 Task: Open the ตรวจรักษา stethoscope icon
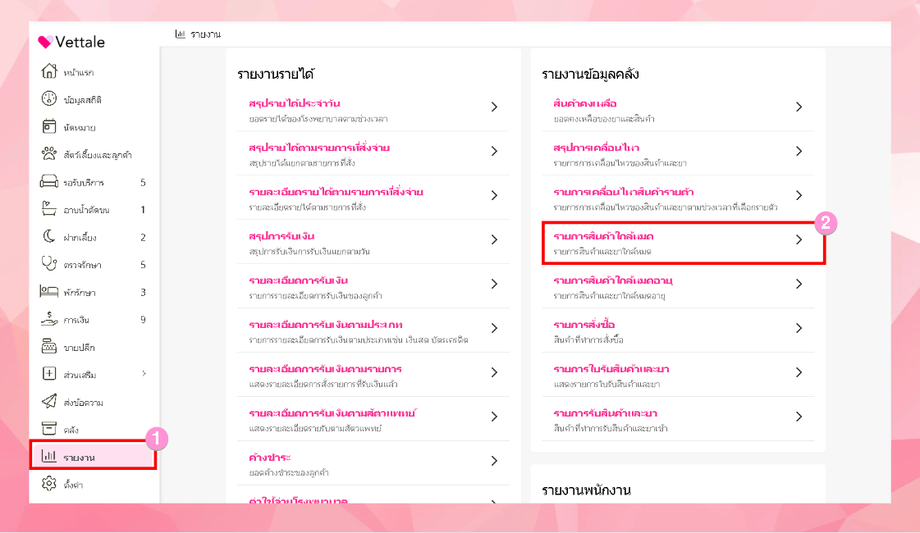pyautogui.click(x=49, y=264)
